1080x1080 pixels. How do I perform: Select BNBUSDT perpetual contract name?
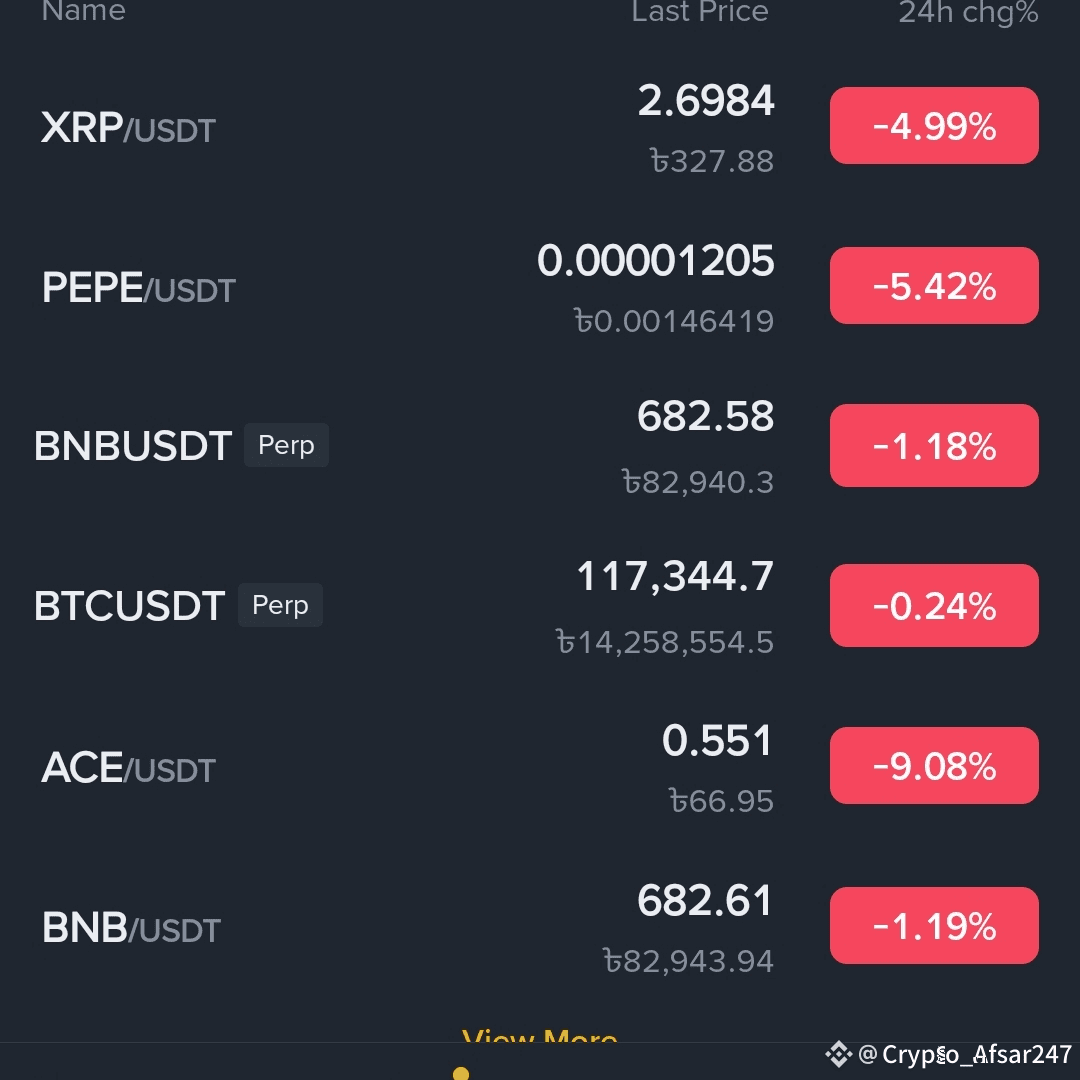coord(133,446)
